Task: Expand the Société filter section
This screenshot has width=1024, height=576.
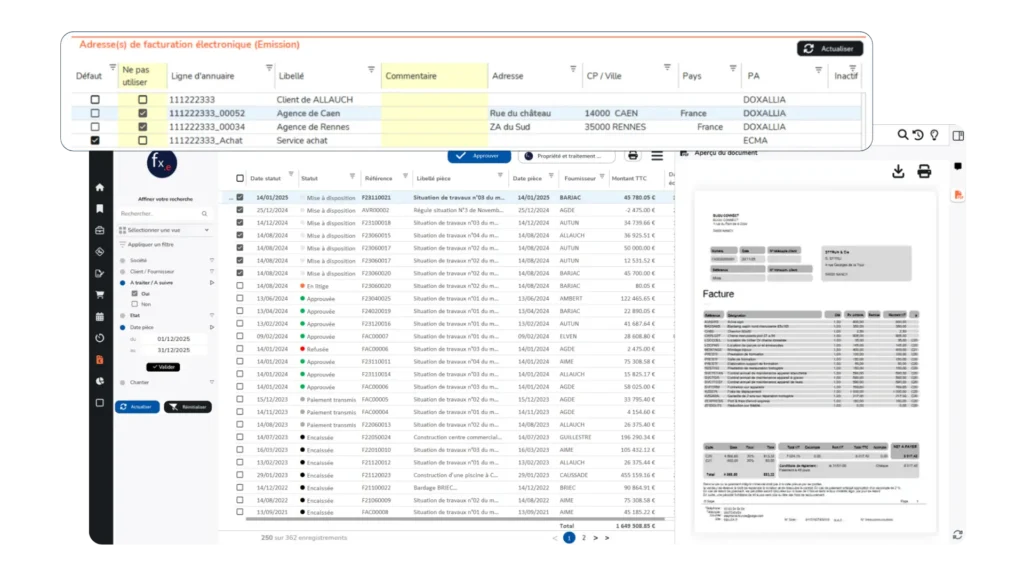Action: (x=211, y=260)
